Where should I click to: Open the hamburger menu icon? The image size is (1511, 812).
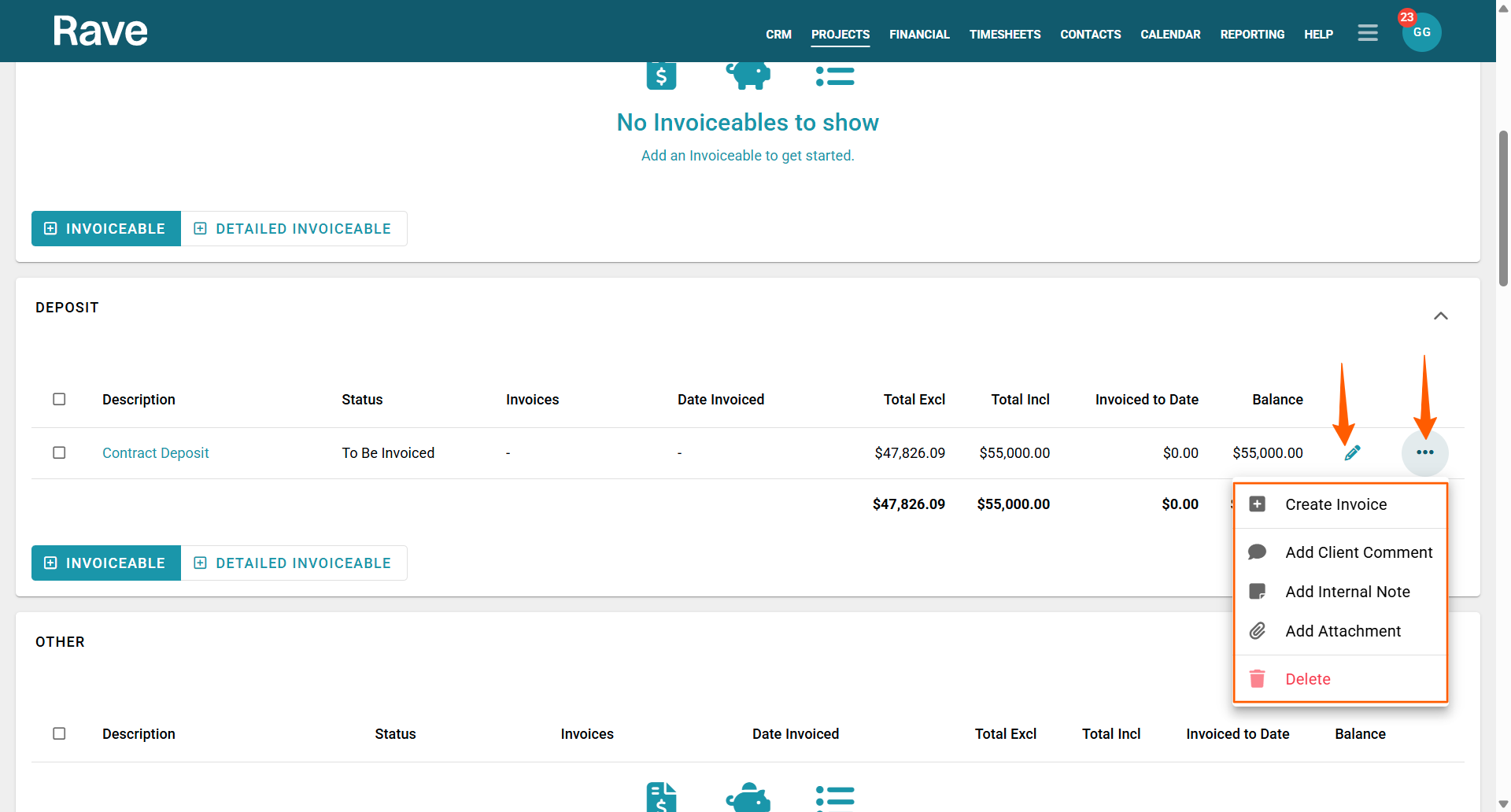1368,33
